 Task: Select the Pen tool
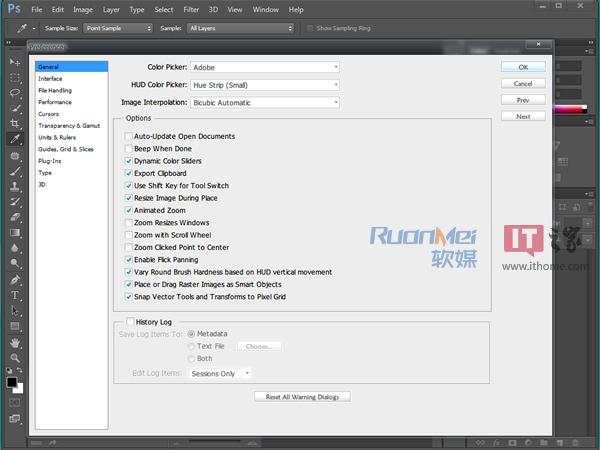point(15,280)
